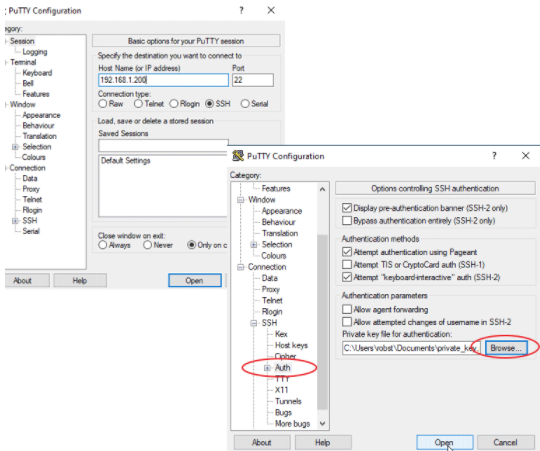
Task: Click the question mark help icon in back window
Action: tap(241, 10)
